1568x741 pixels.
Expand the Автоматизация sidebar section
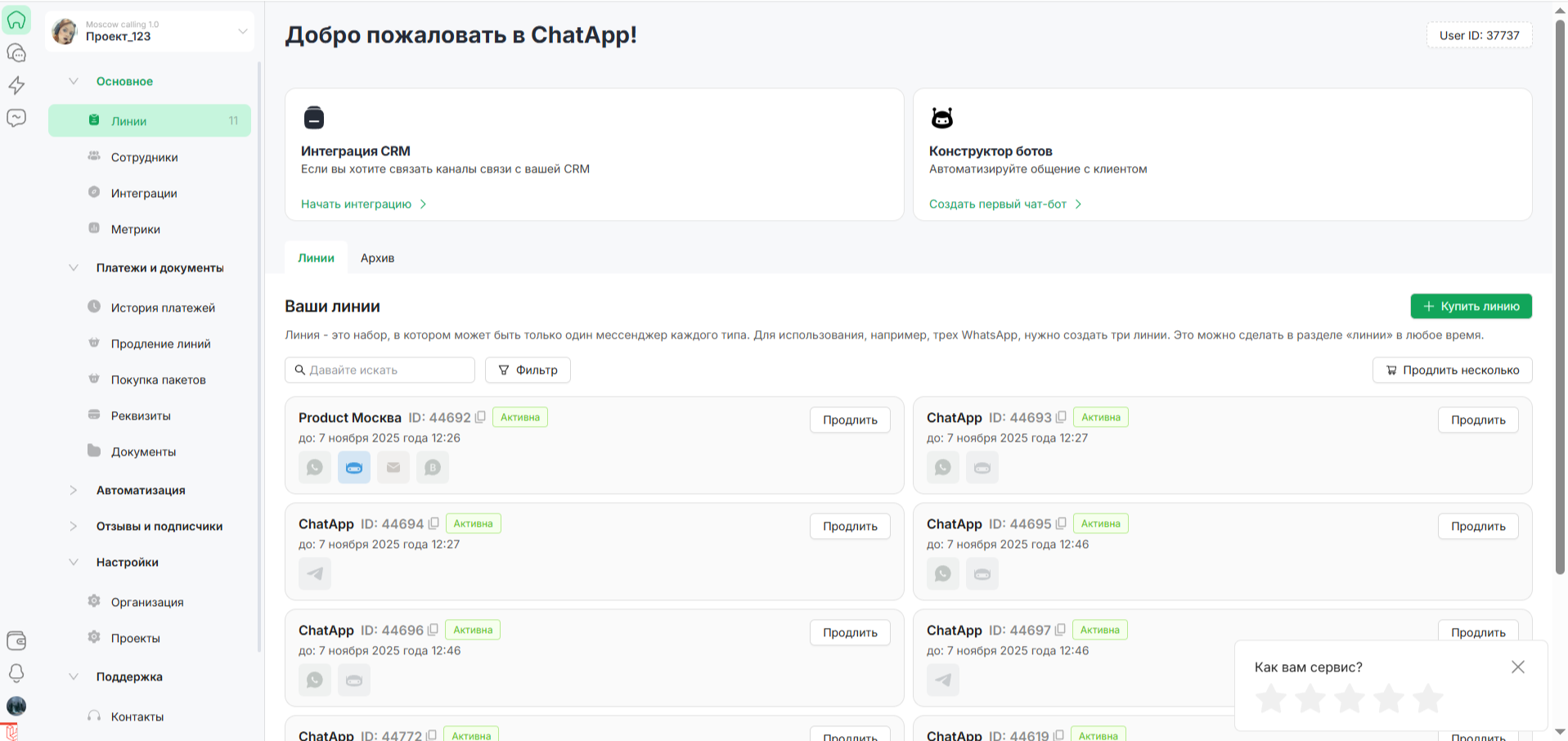click(74, 490)
